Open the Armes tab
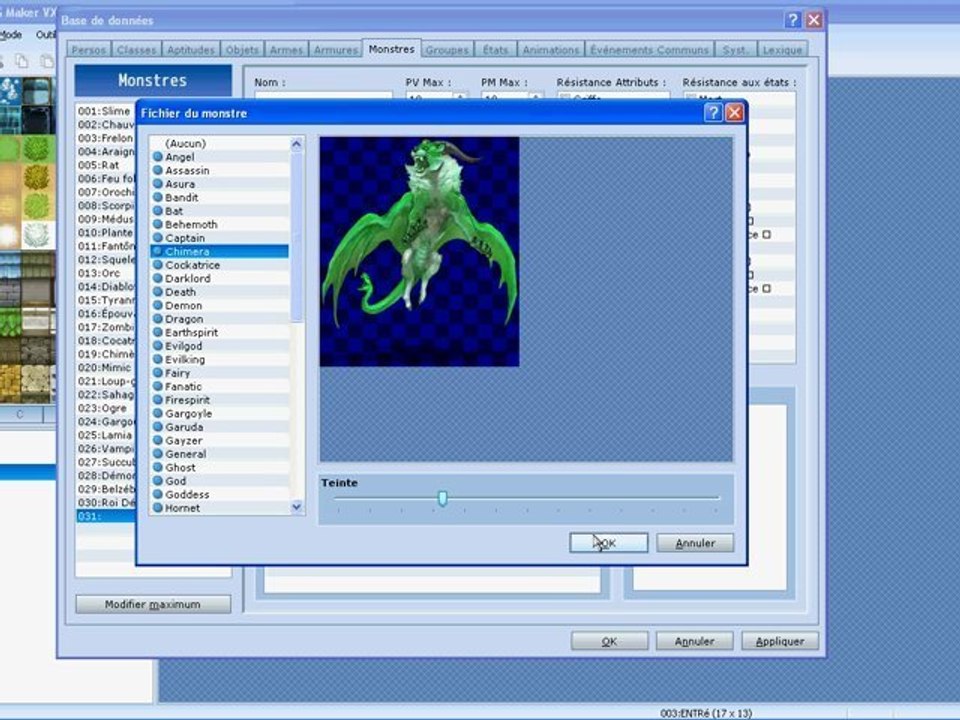The height and width of the screenshot is (720, 960). click(287, 50)
